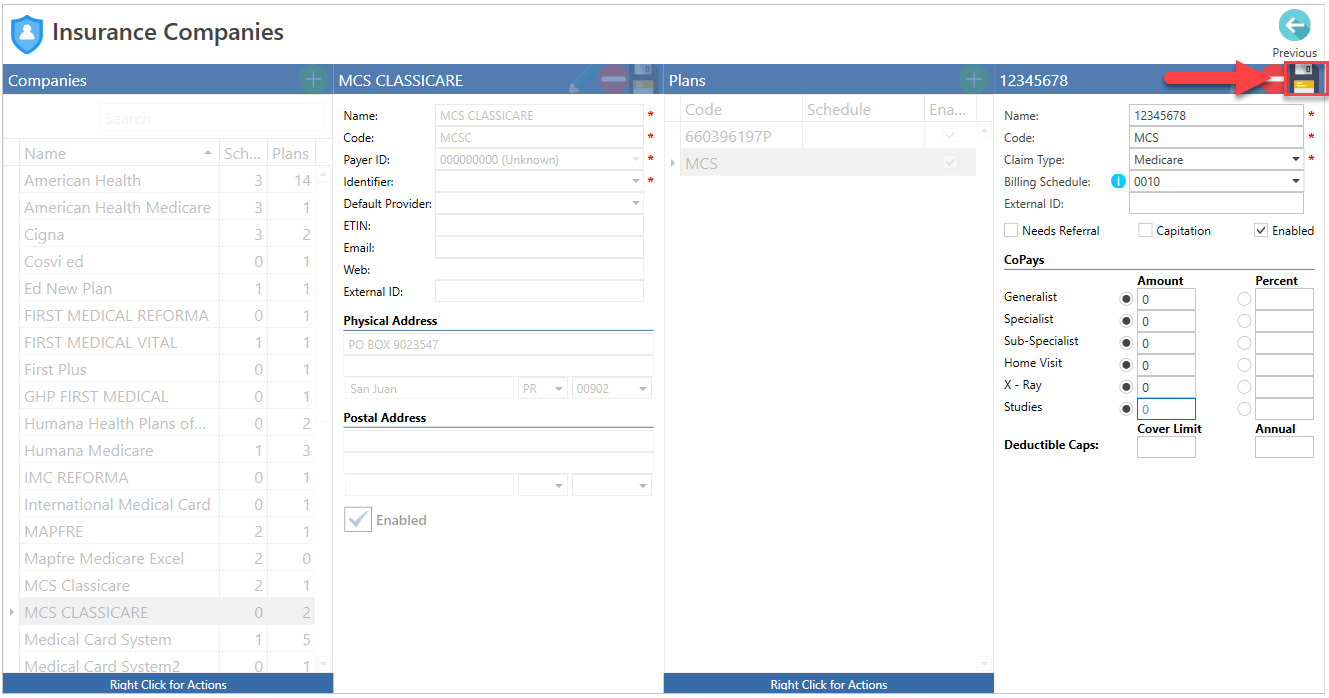This screenshot has height=698, width=1329.
Task: Select the Humana Medicare row
Action: point(167,451)
